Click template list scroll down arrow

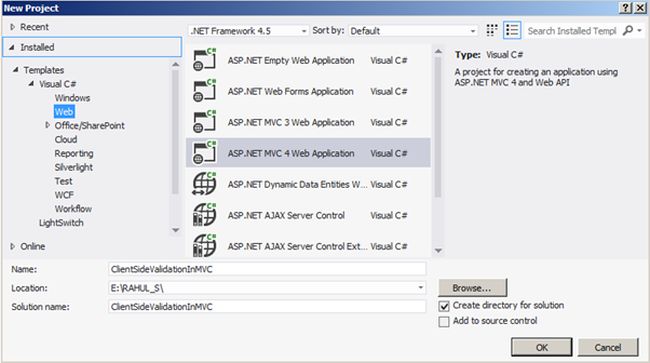[438, 250]
